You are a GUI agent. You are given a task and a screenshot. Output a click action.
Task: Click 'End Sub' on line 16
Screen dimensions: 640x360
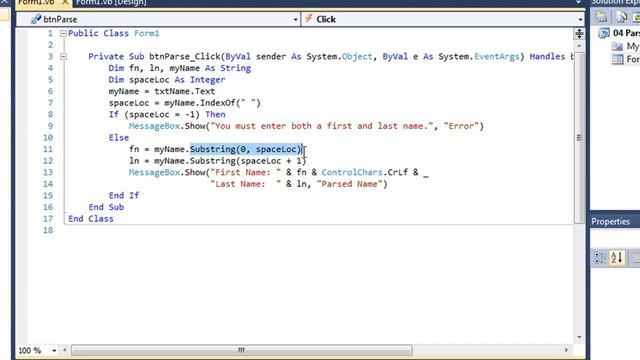coord(106,207)
